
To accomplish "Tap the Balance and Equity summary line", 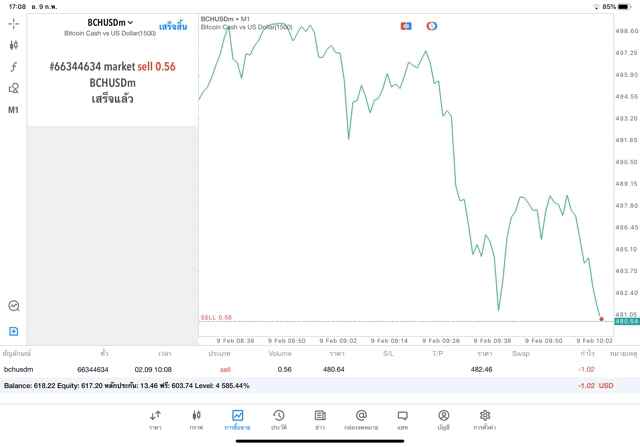I will (127, 386).
